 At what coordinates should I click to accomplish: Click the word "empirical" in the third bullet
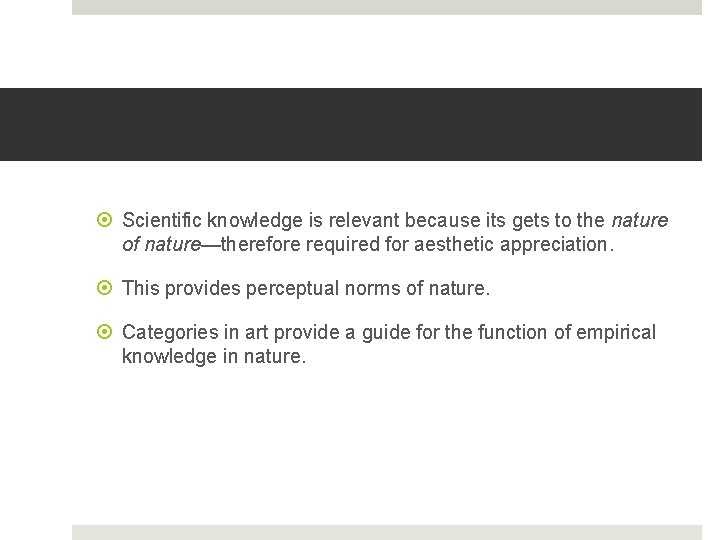point(619,333)
